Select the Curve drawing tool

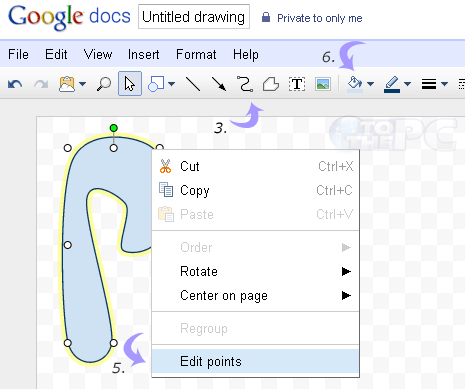pyautogui.click(x=245, y=84)
